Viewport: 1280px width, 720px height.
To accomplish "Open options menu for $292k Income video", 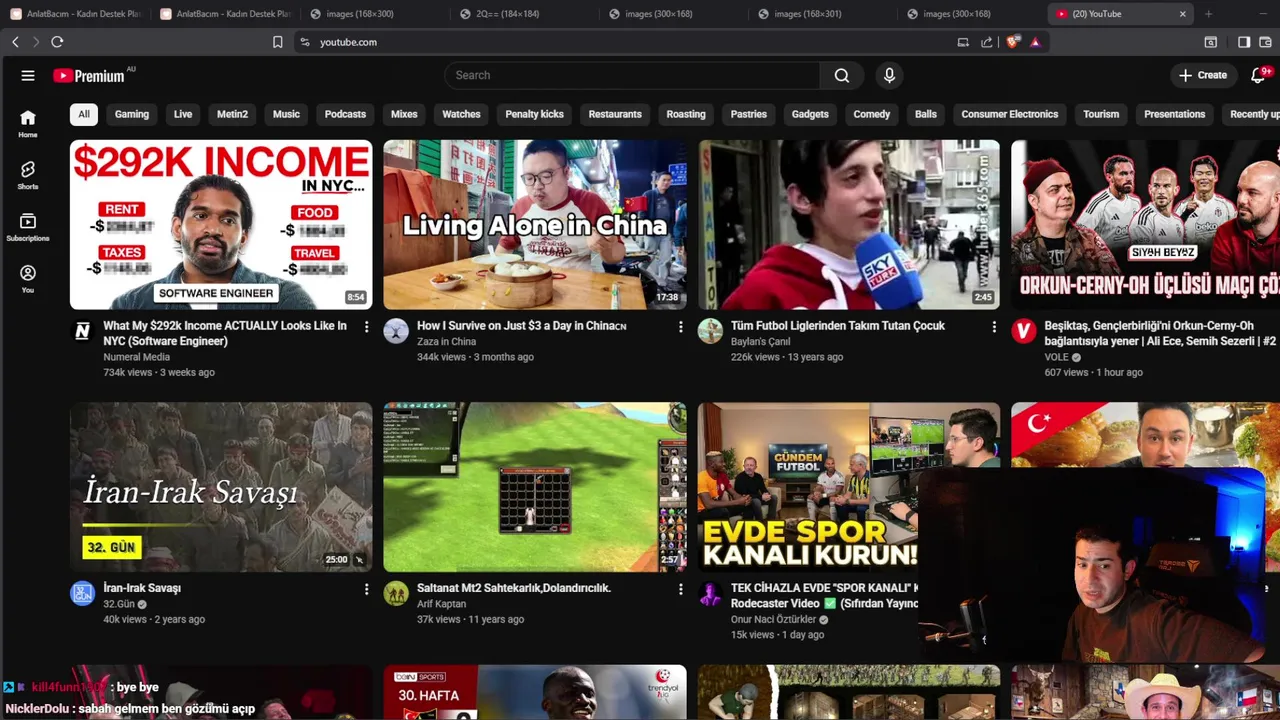I will click(366, 327).
